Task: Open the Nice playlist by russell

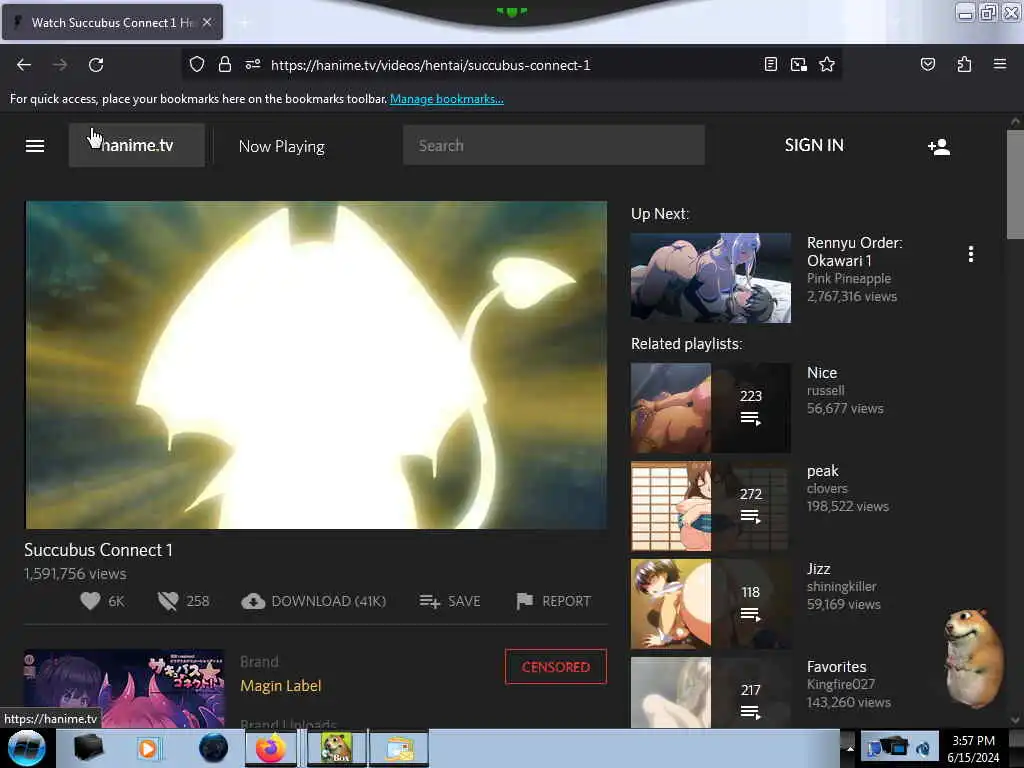Action: point(822,372)
